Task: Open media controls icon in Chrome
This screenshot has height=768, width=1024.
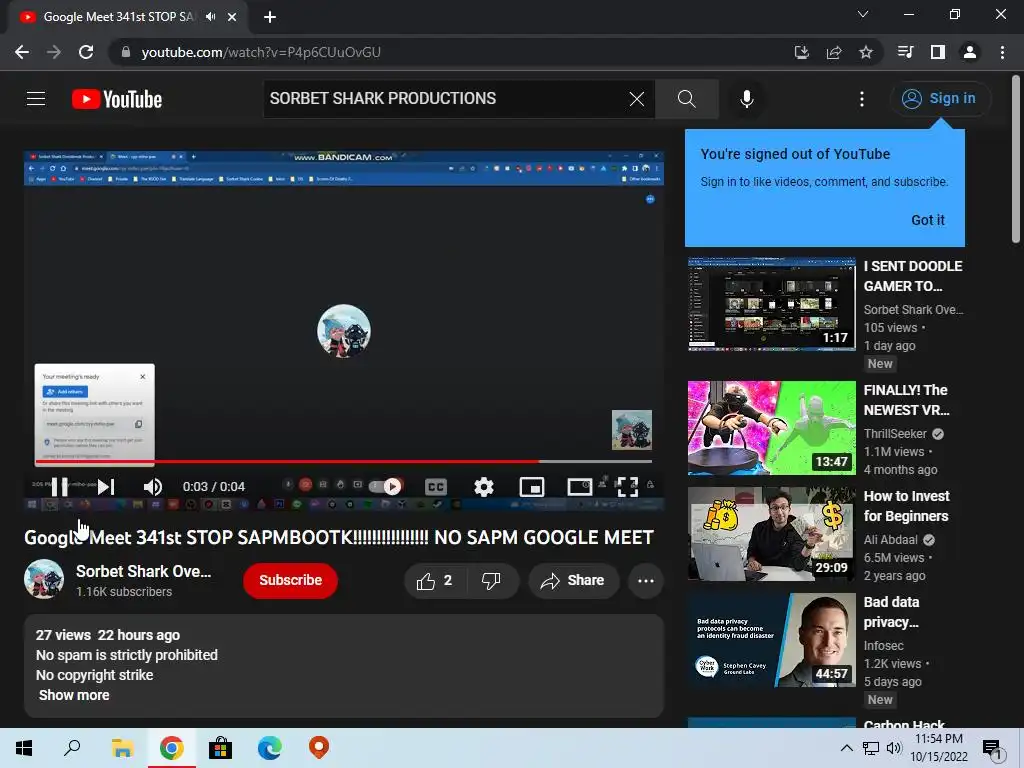Action: [x=906, y=52]
